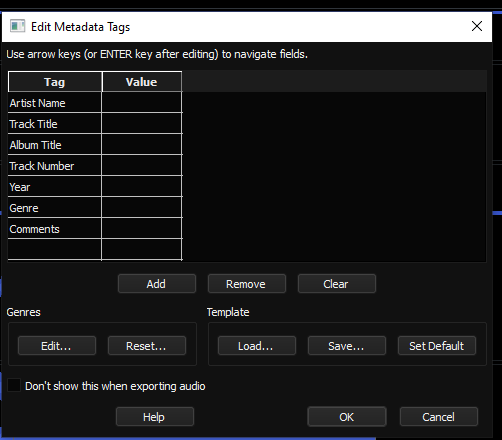Select the Album Title value cell
The image size is (502, 440).
click(x=142, y=145)
